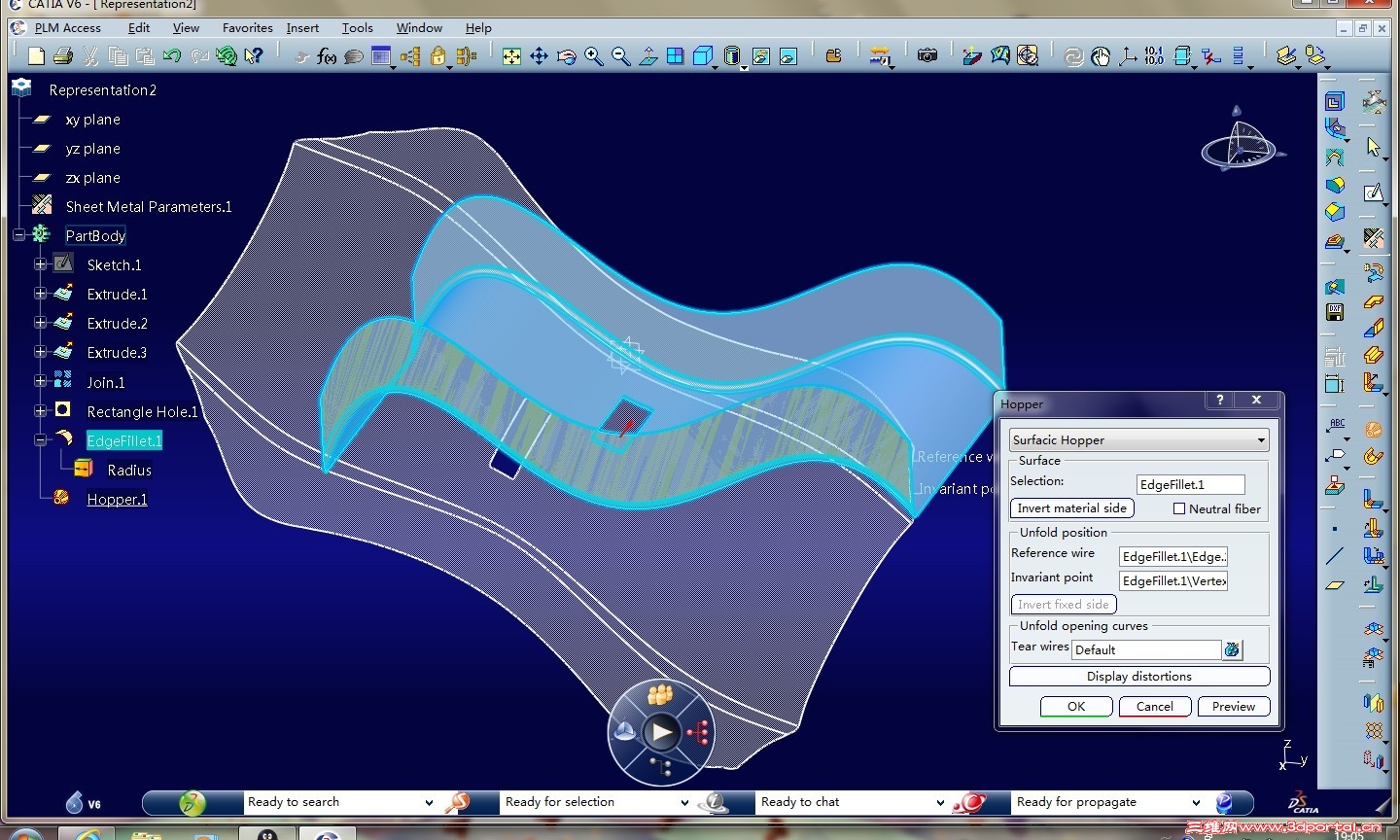The height and width of the screenshot is (840, 1400).
Task: Click the Reference wire input field
Action: (x=1173, y=556)
